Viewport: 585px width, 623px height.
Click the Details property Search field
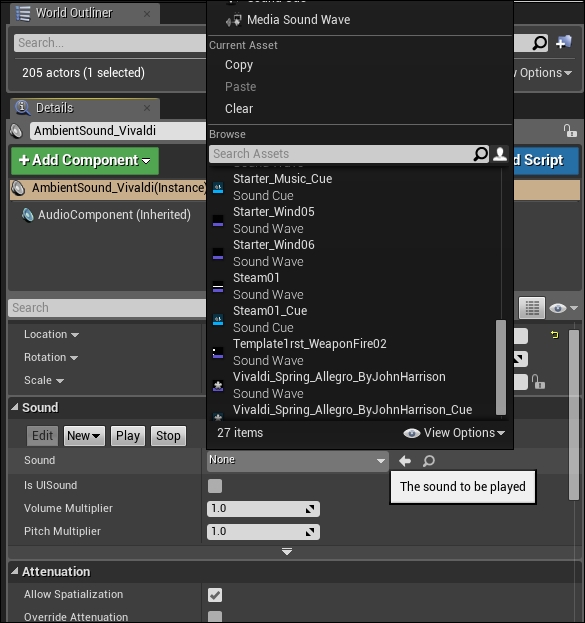pyautogui.click(x=107, y=308)
